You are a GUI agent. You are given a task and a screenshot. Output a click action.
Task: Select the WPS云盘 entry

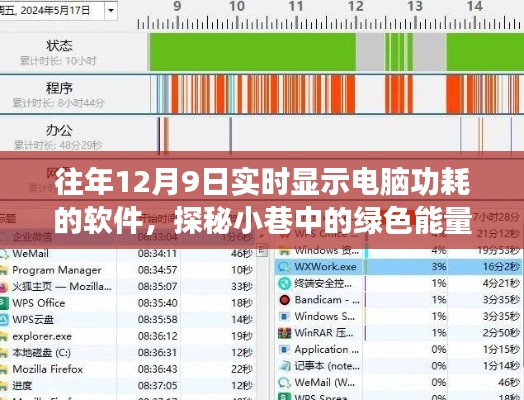click(127, 319)
